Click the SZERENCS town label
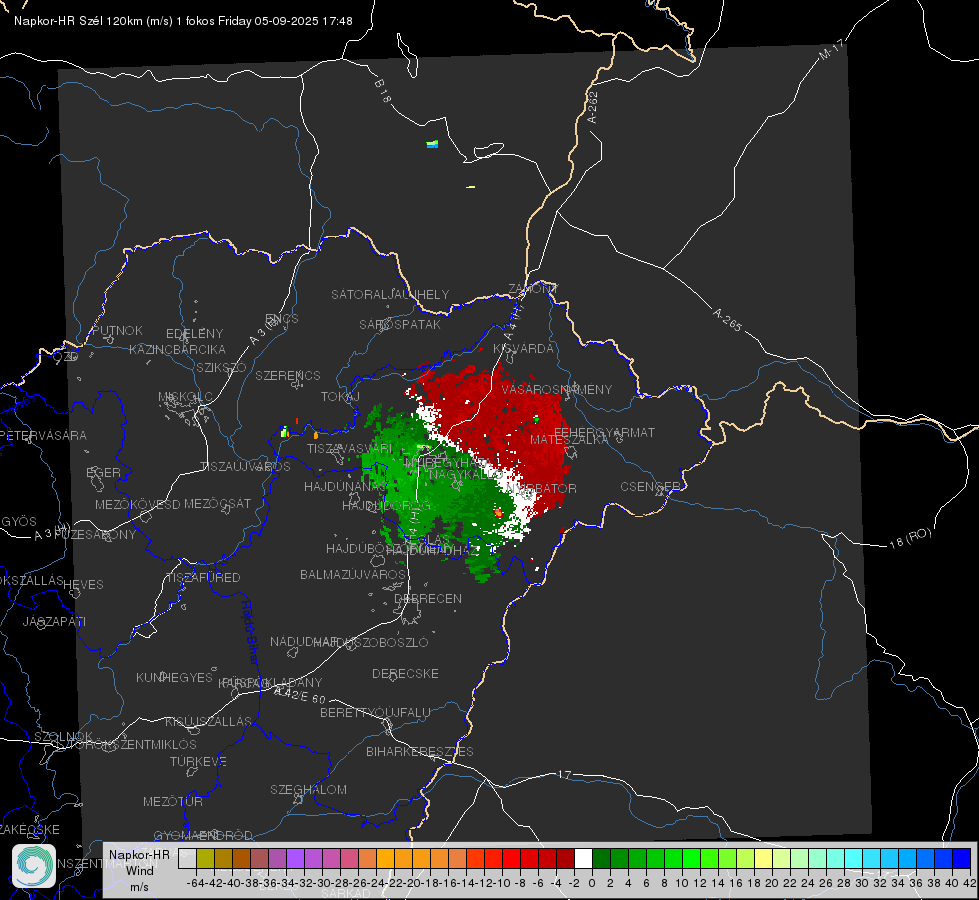979x900 pixels. click(x=288, y=375)
